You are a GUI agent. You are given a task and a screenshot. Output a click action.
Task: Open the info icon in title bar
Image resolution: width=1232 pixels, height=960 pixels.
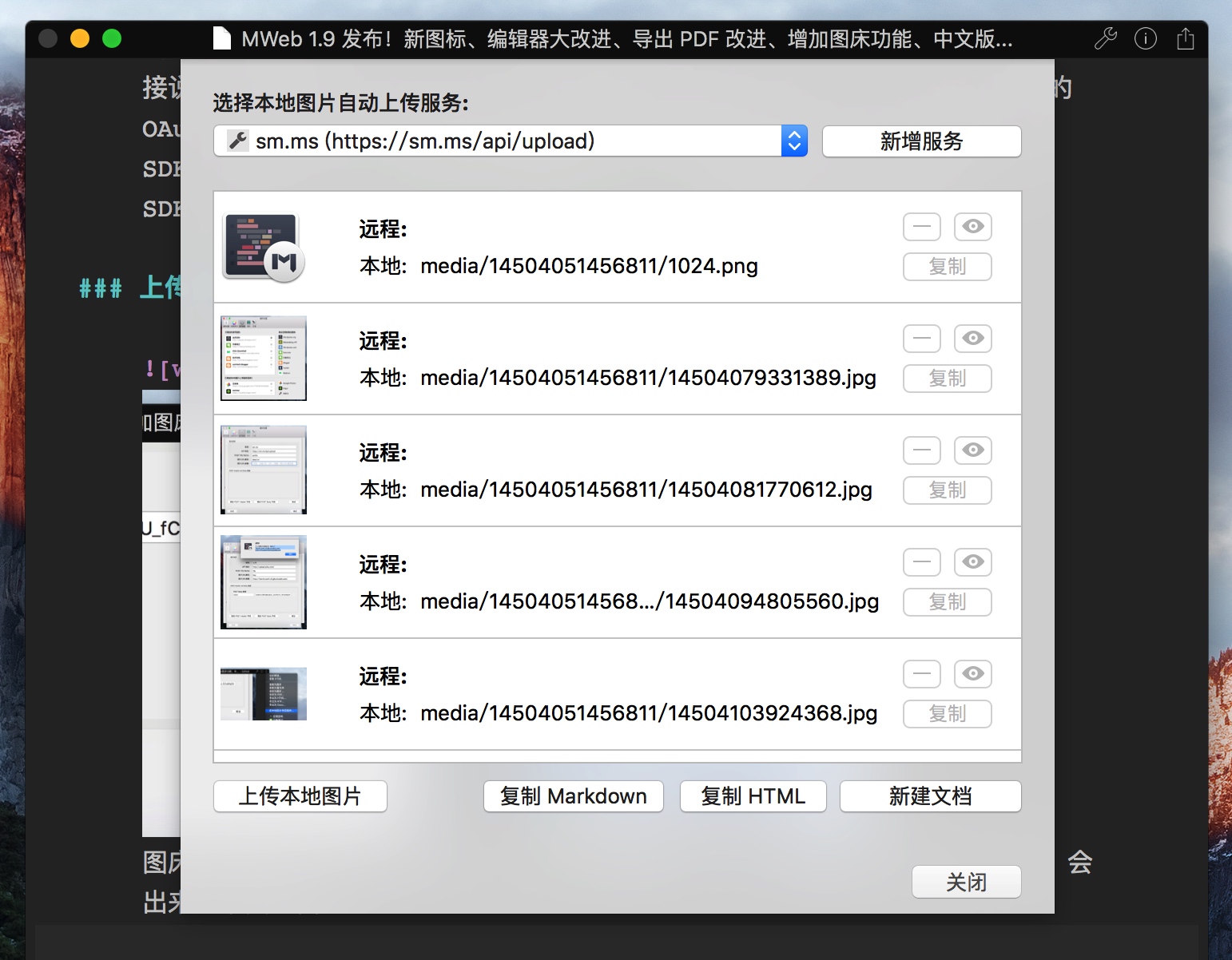point(1146,38)
